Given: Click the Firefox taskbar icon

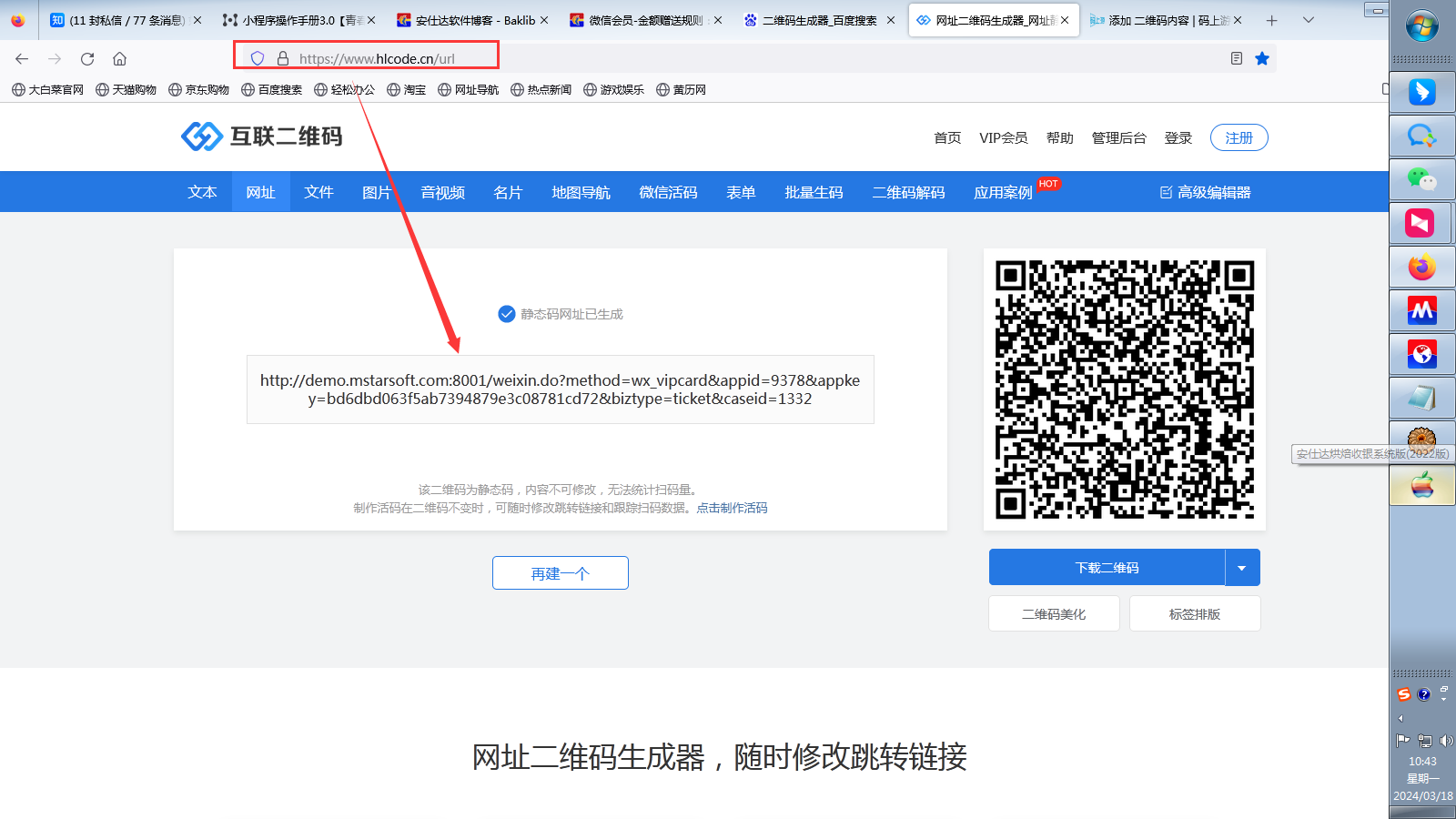Looking at the screenshot, I should tap(1421, 267).
